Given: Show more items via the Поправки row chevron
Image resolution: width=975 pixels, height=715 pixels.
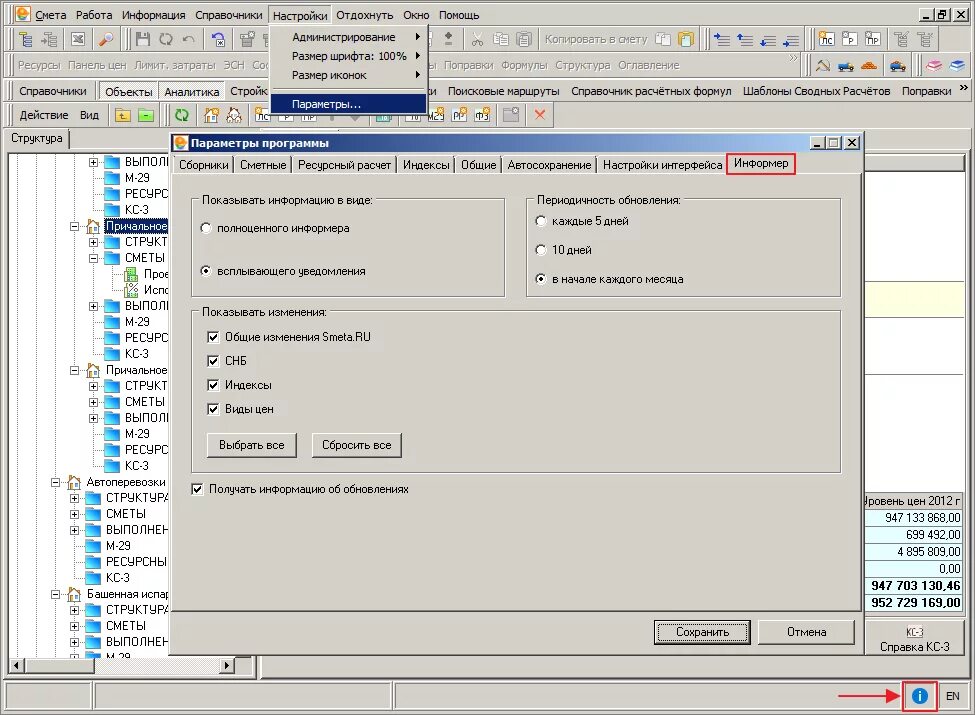Looking at the screenshot, I should [x=964, y=88].
